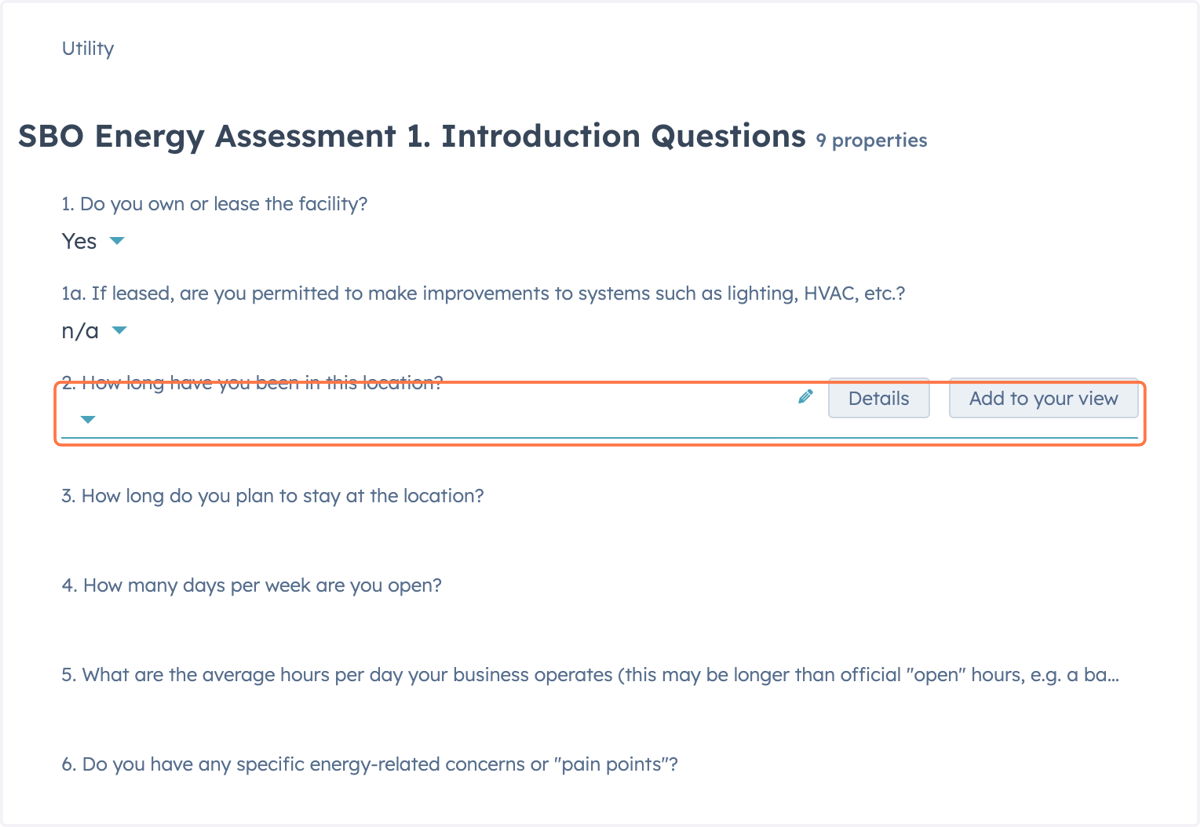
Task: Click the question 4 days per week label
Action: (x=252, y=585)
